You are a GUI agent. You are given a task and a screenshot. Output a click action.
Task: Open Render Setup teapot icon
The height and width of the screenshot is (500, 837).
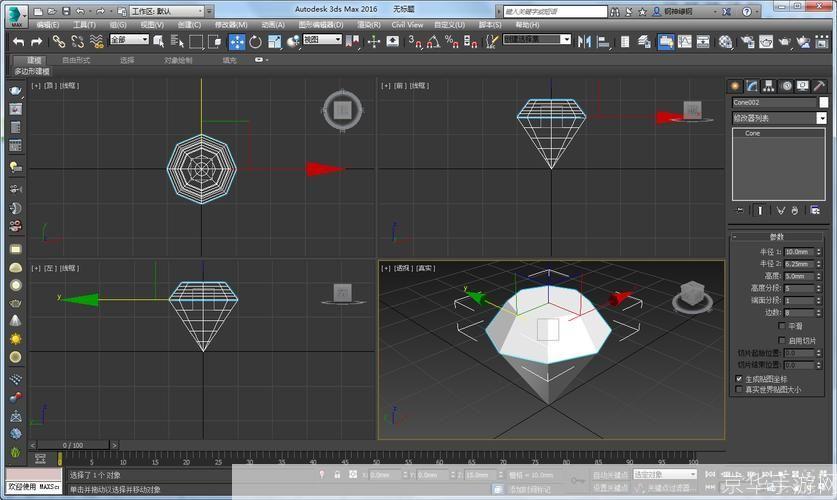[x=748, y=41]
